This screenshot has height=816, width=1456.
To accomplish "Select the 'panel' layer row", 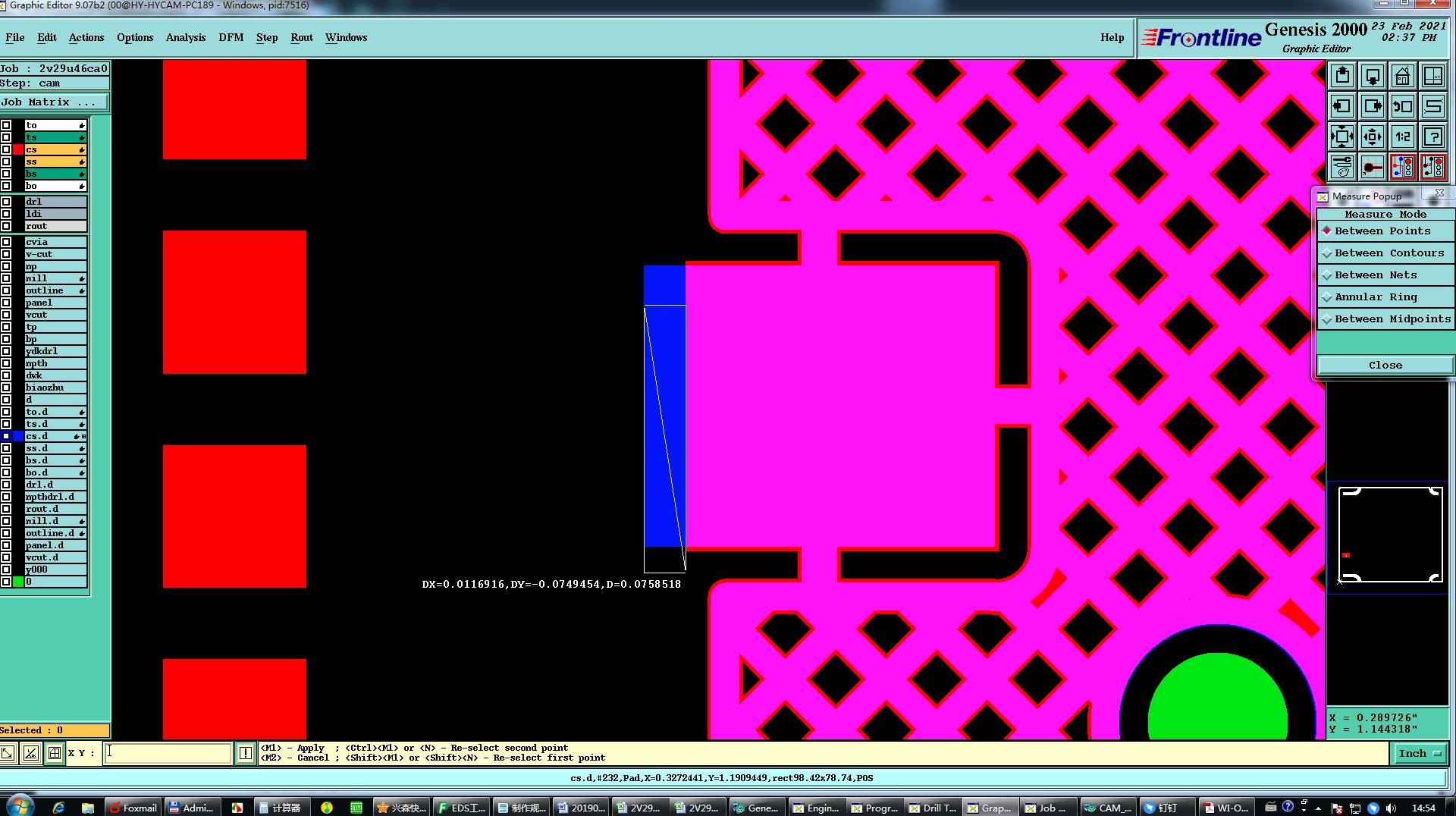I will tap(55, 303).
